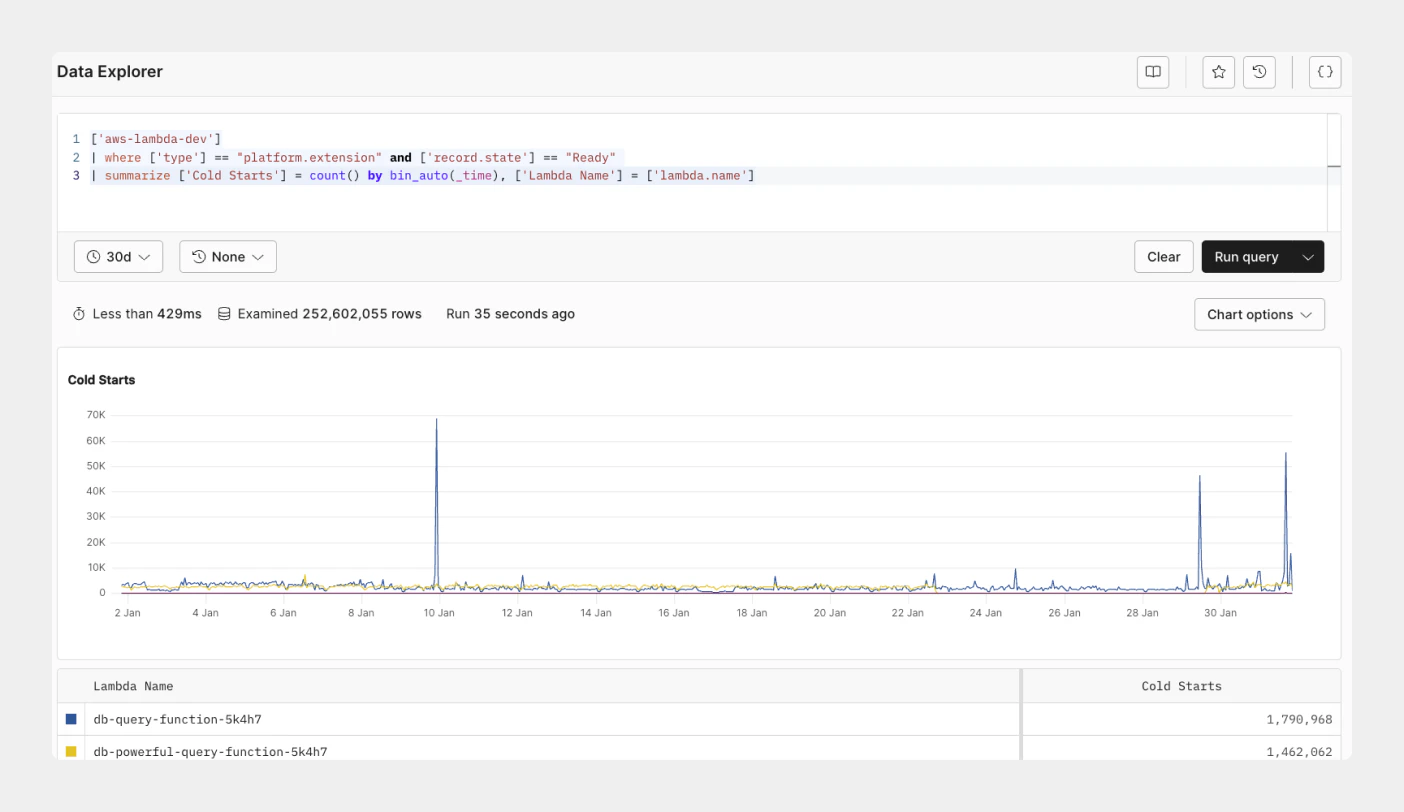Open the query documentation book icon
This screenshot has height=812, width=1404.
click(1152, 72)
